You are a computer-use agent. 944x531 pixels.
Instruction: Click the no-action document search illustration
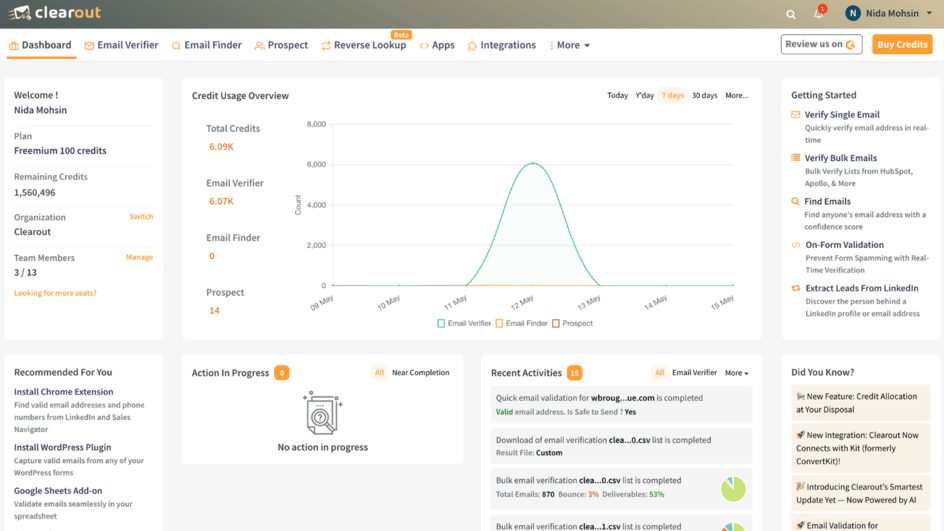(x=322, y=413)
